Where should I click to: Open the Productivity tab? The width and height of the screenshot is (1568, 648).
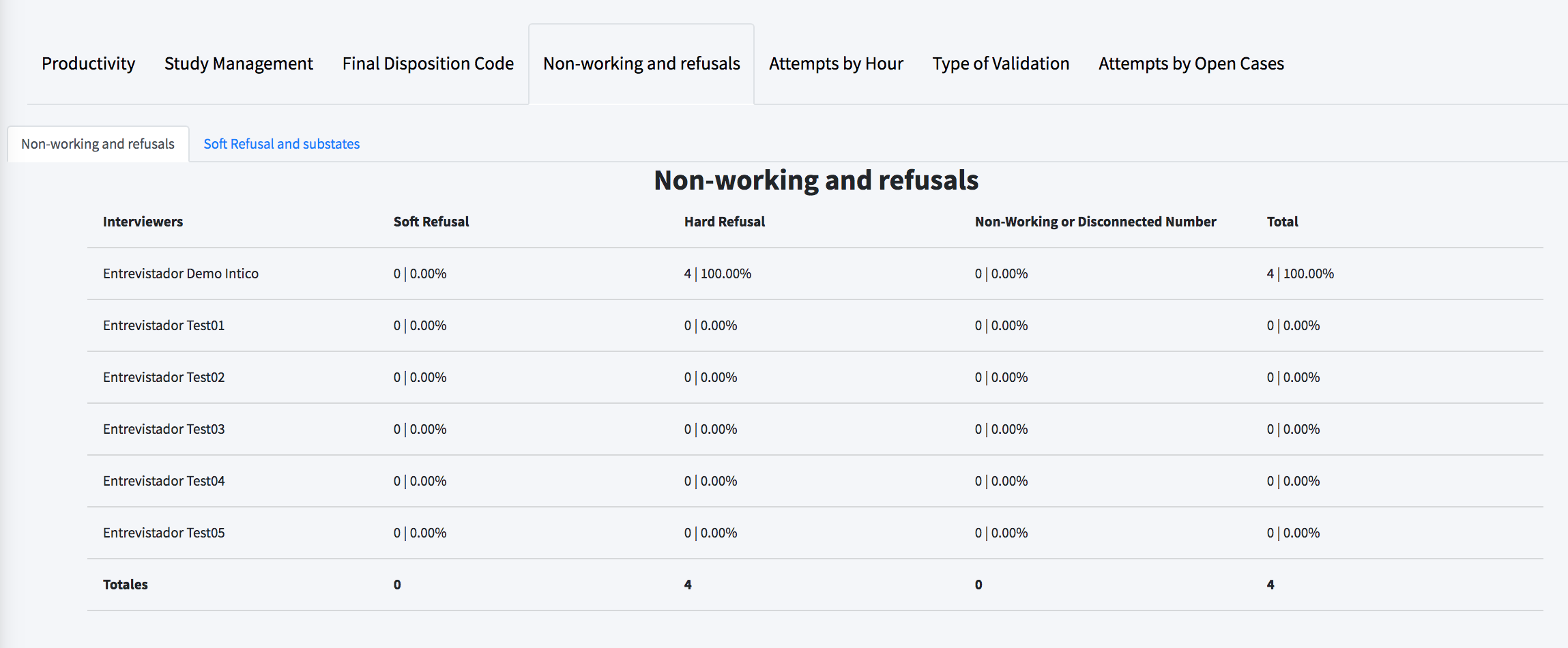coord(88,63)
